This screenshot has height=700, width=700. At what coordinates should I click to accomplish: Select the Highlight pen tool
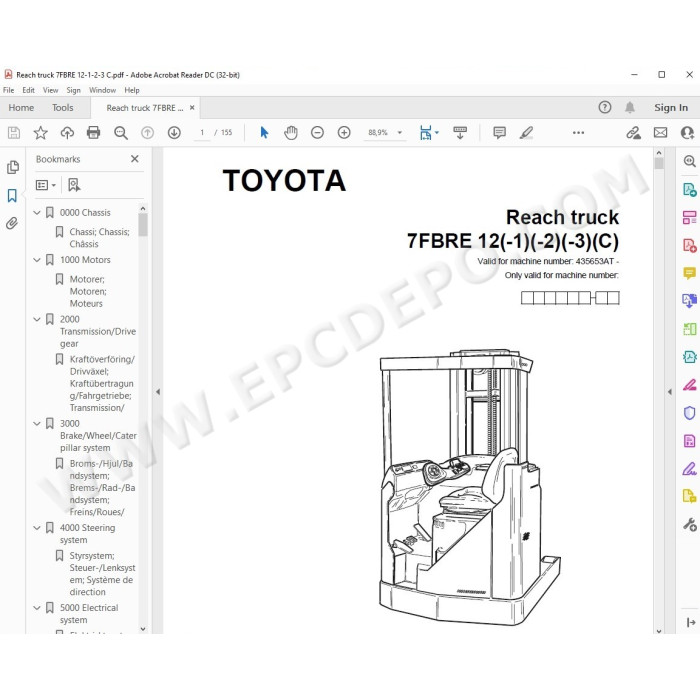pyautogui.click(x=526, y=133)
